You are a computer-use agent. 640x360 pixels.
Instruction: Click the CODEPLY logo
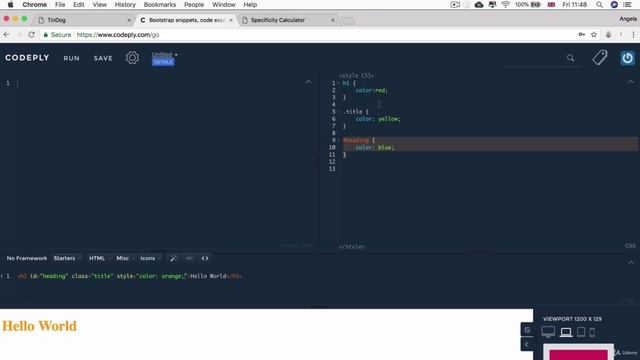27,58
